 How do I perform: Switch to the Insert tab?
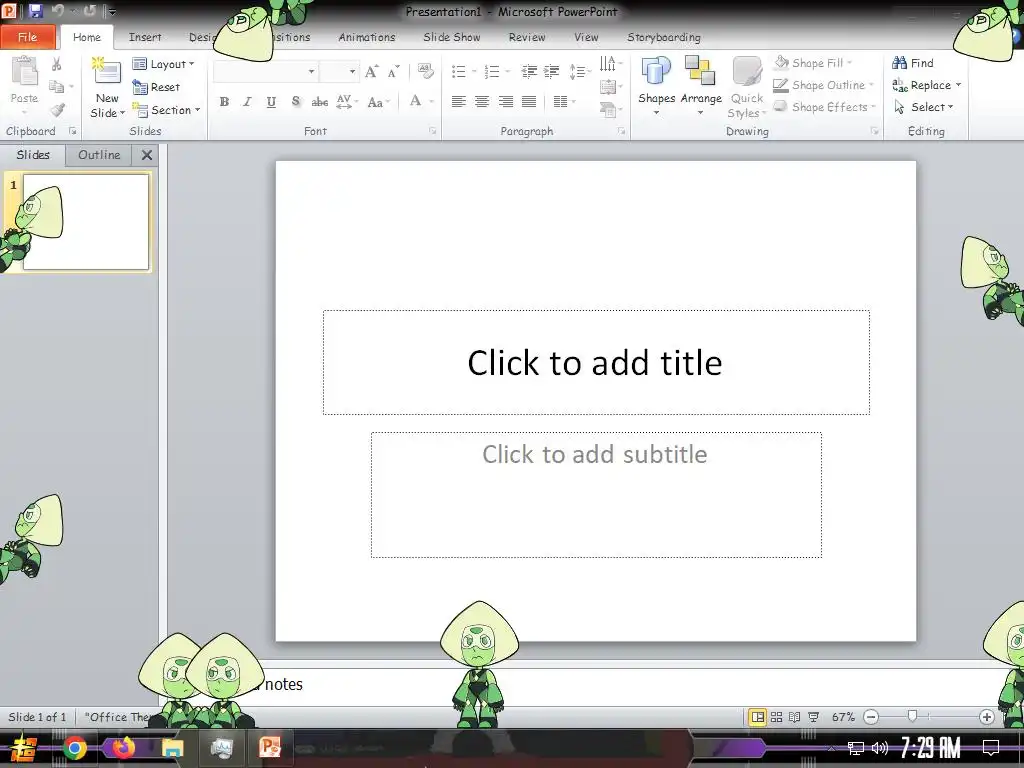tap(145, 37)
